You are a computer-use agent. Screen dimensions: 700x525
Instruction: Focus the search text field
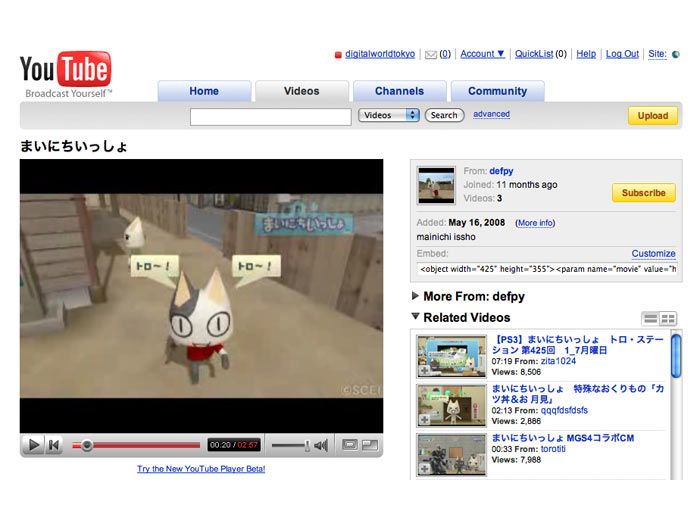(271, 117)
